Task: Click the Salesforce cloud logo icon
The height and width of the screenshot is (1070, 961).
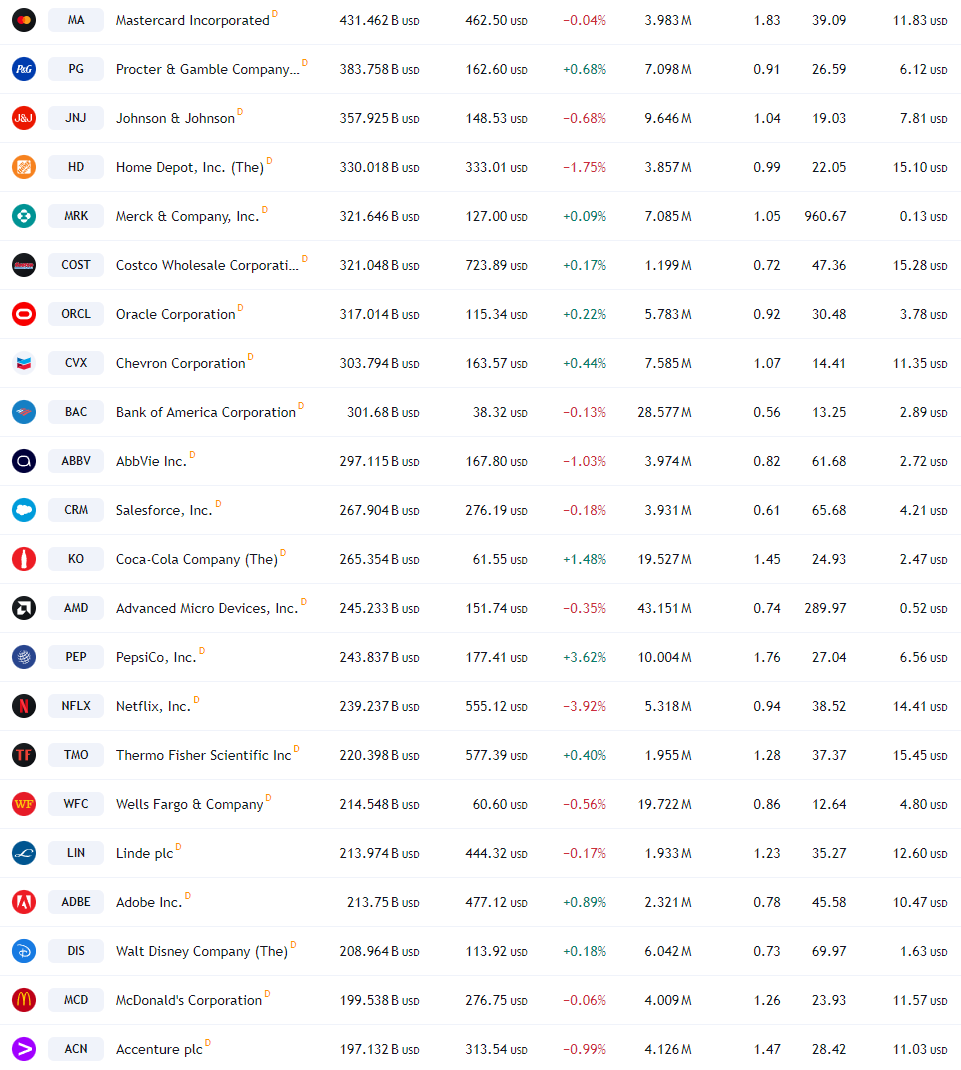Action: coord(24,510)
